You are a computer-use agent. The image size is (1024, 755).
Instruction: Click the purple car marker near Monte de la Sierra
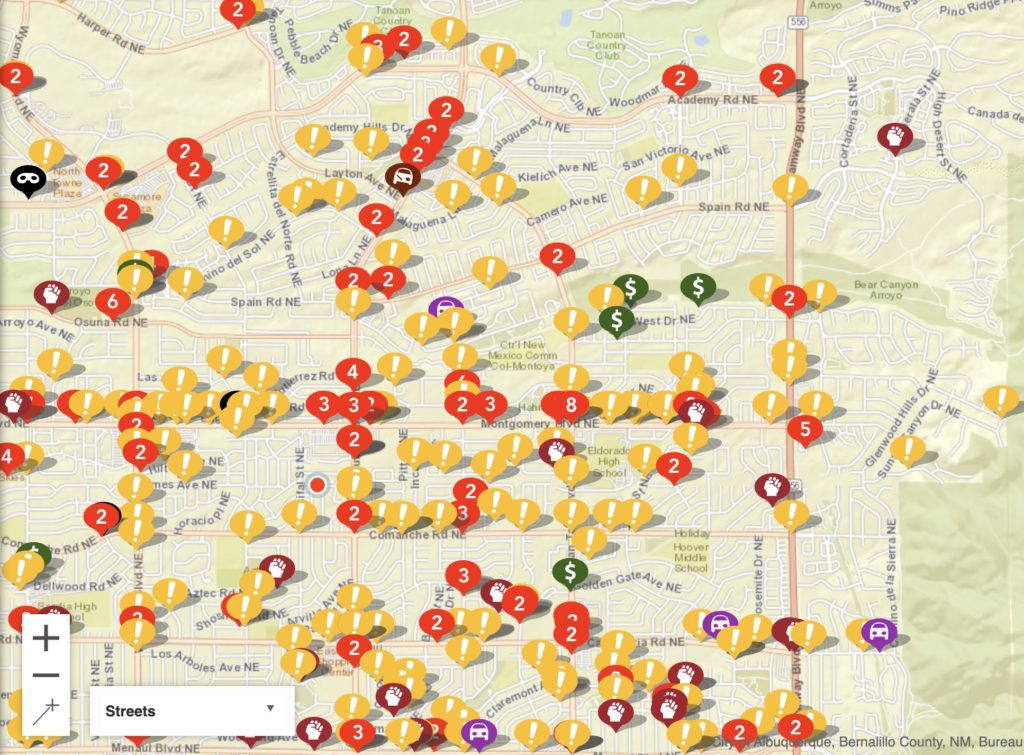pos(878,632)
